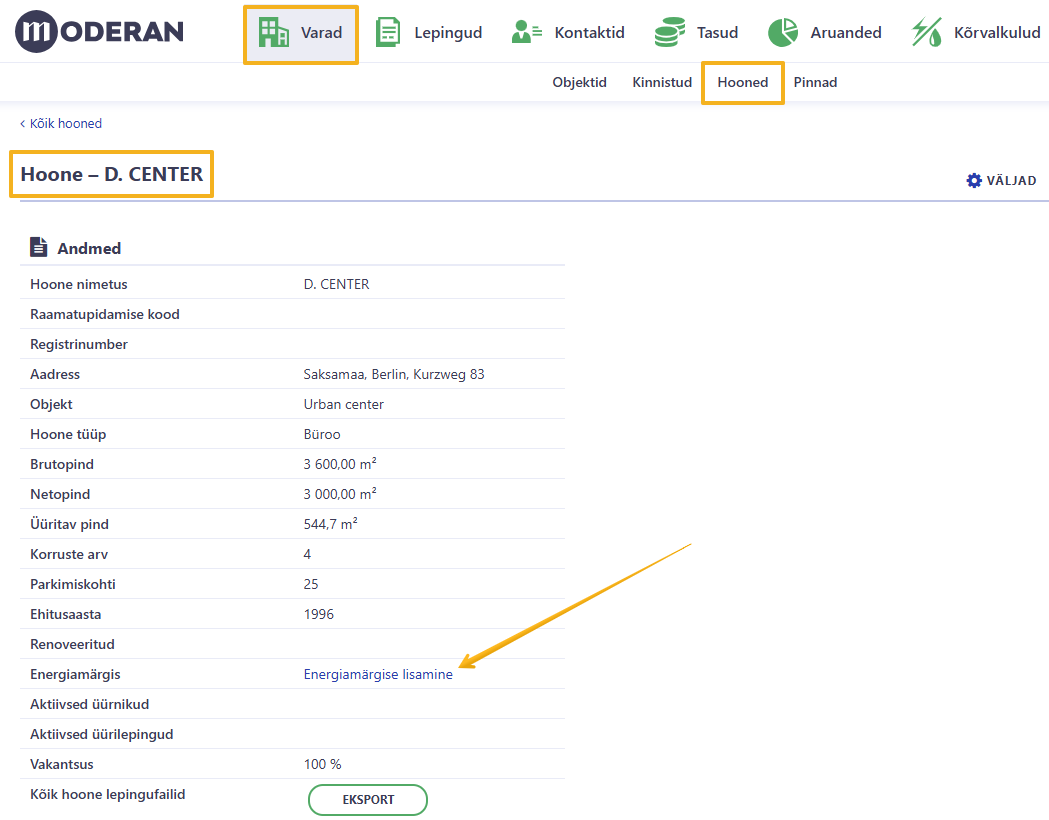Click the Hoone tüüp label
The height and width of the screenshot is (820, 1049).
pyautogui.click(x=68, y=435)
